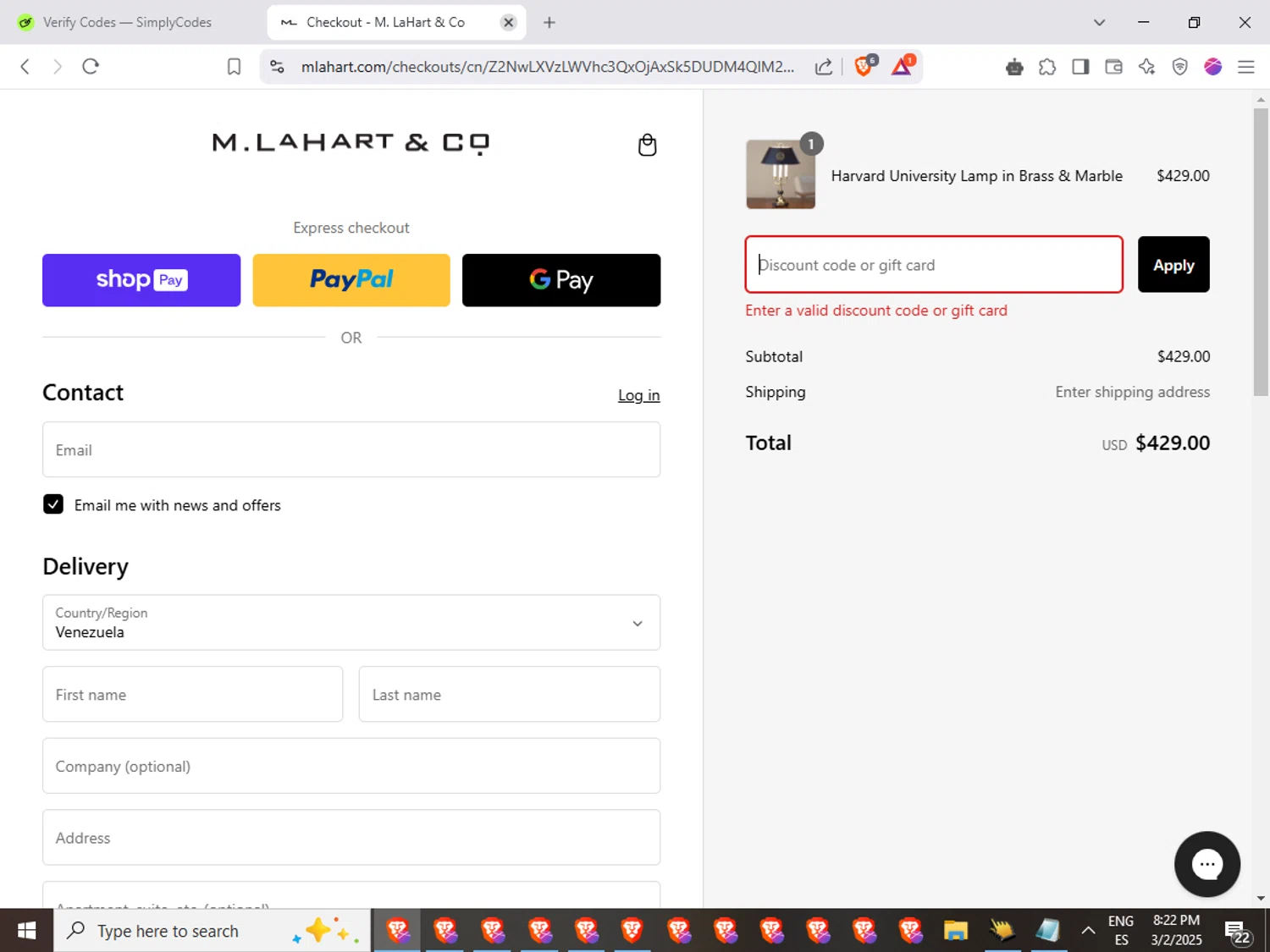This screenshot has width=1270, height=952.
Task: Click the First name field
Action: [x=193, y=694]
